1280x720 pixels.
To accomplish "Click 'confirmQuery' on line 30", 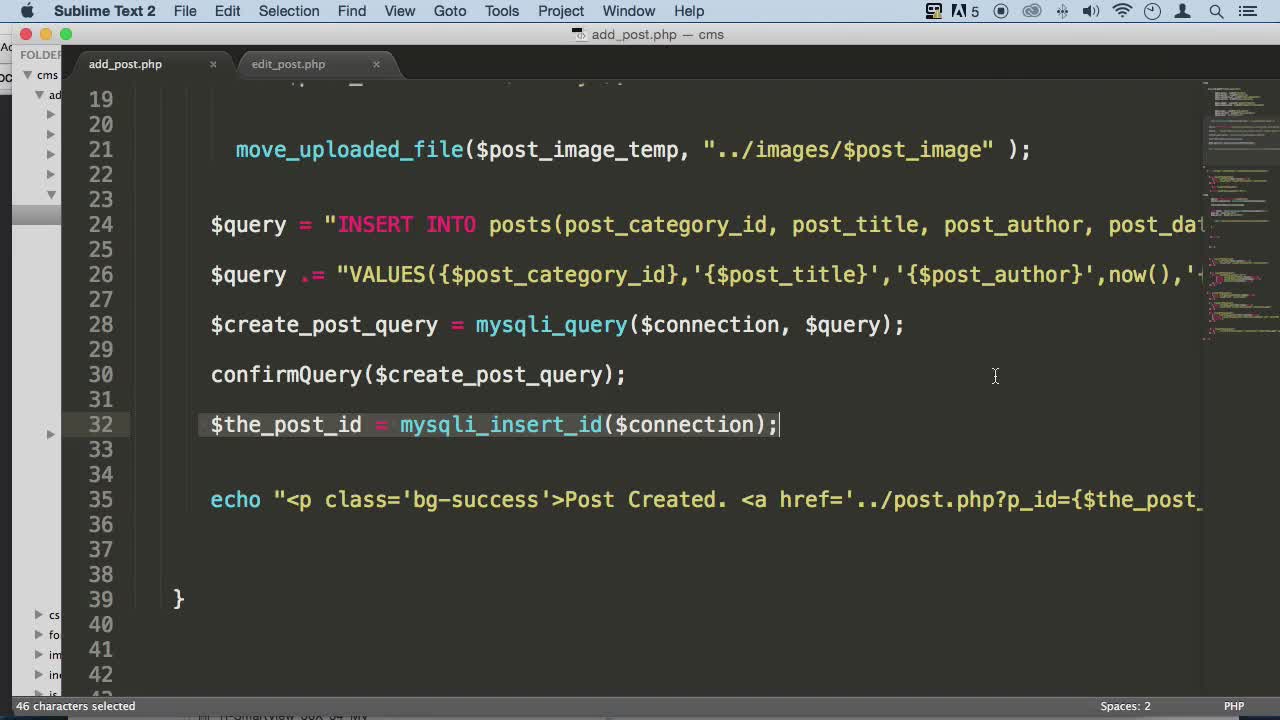I will (287, 375).
